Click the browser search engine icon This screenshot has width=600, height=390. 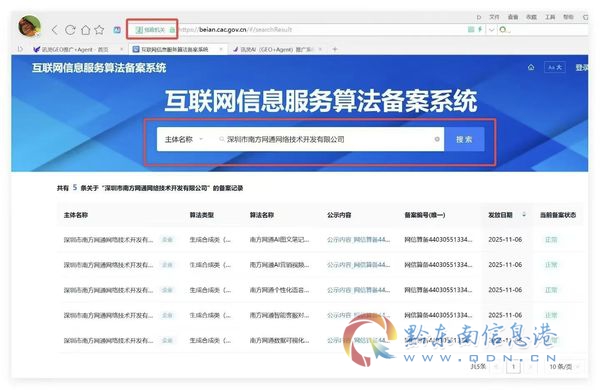pyautogui.click(x=504, y=30)
